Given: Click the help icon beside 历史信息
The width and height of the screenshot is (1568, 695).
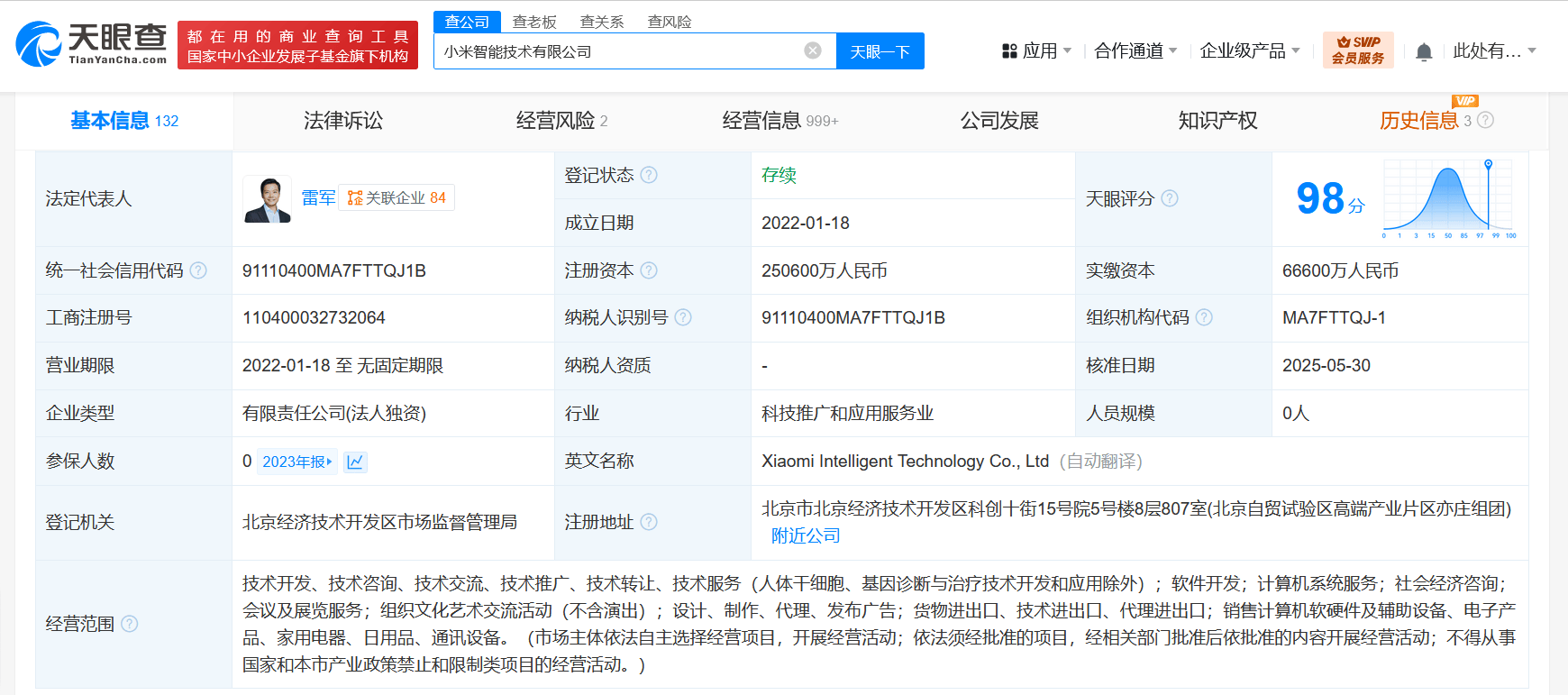Looking at the screenshot, I should 1486,120.
